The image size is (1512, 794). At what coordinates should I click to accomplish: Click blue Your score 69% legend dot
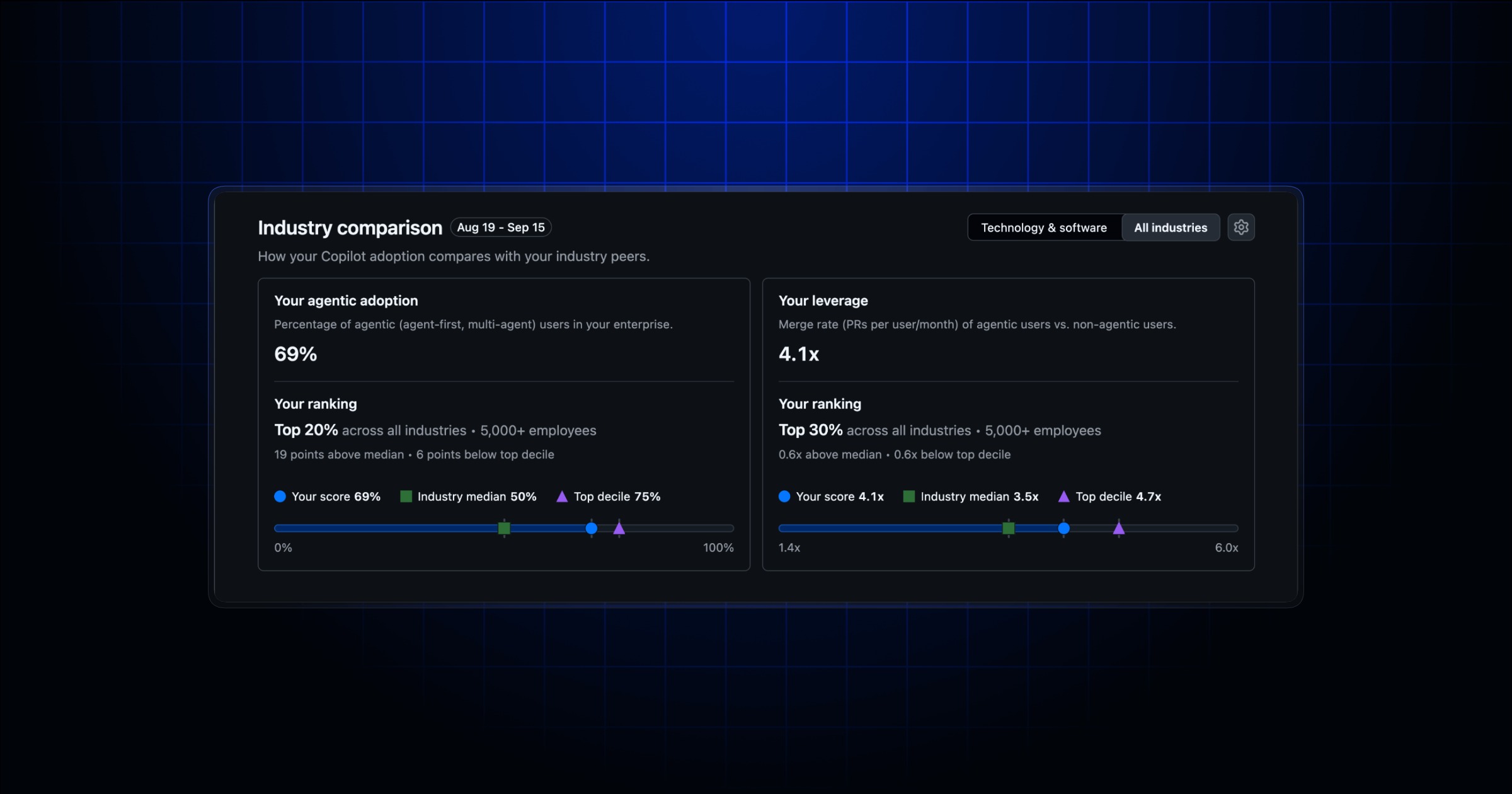[x=280, y=497]
